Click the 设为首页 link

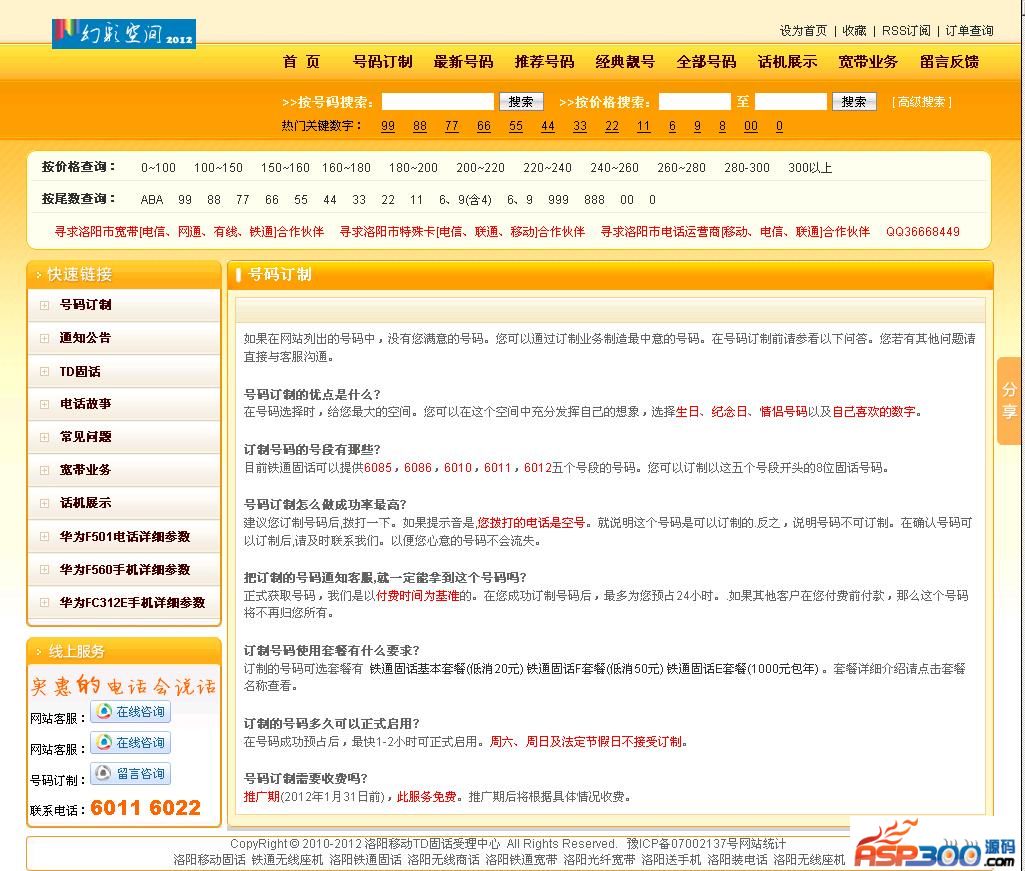tap(803, 31)
